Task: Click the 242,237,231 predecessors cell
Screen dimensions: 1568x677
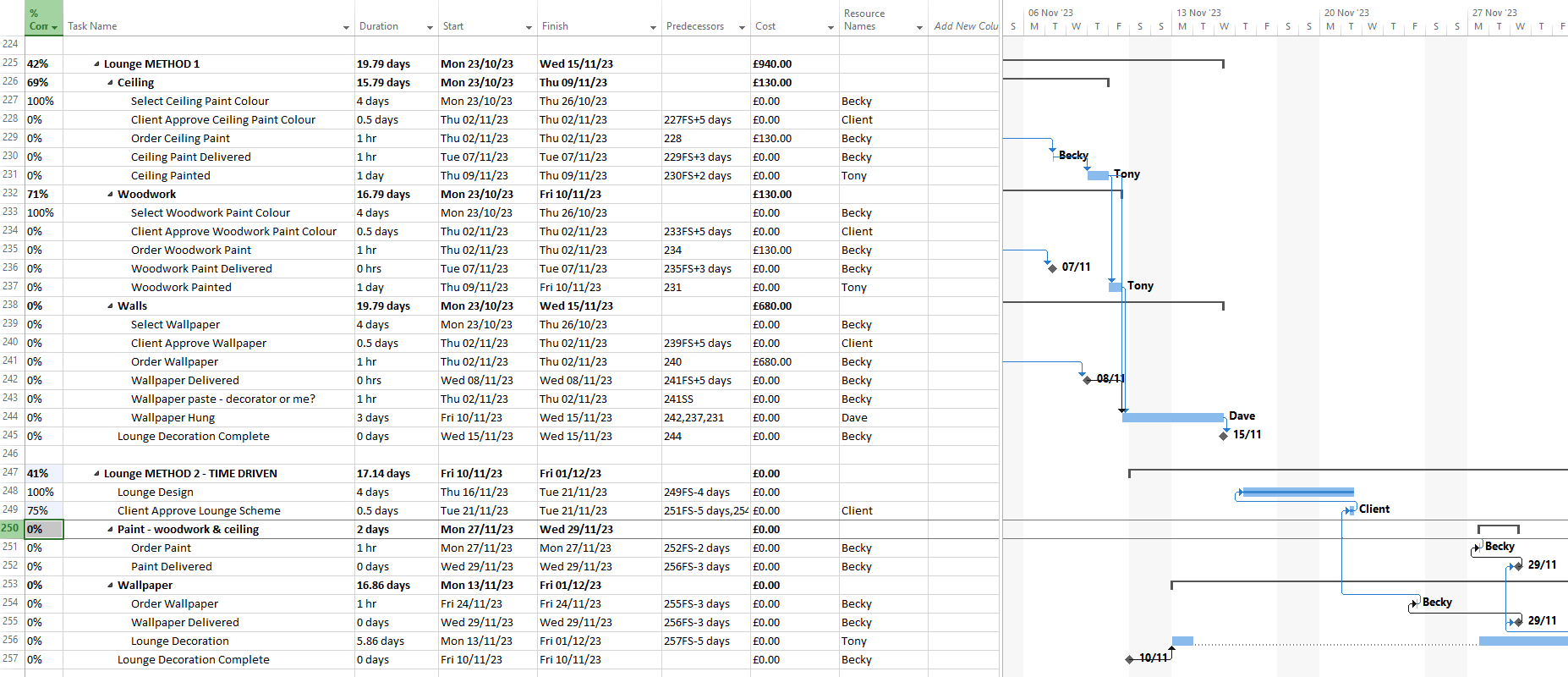Action: (x=705, y=418)
